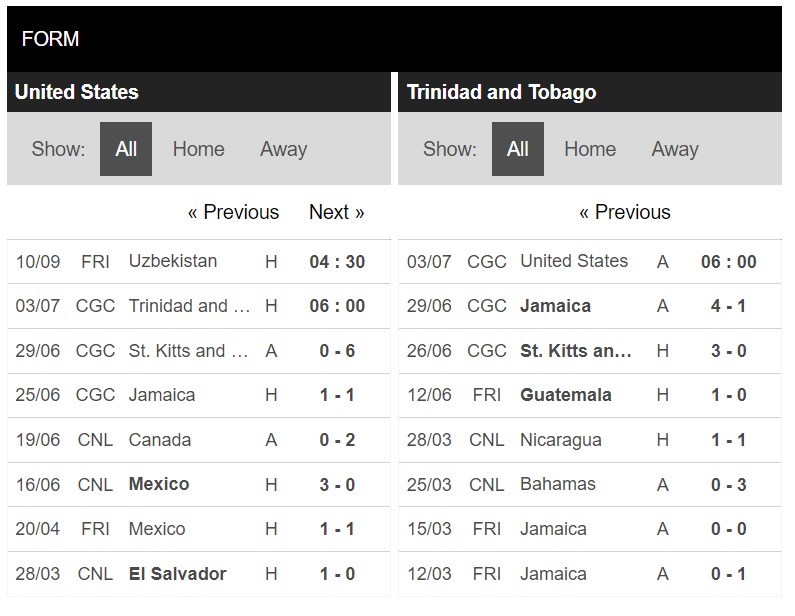795x616 pixels.
Task: Go to United States Next » matches
Action: coord(337,212)
